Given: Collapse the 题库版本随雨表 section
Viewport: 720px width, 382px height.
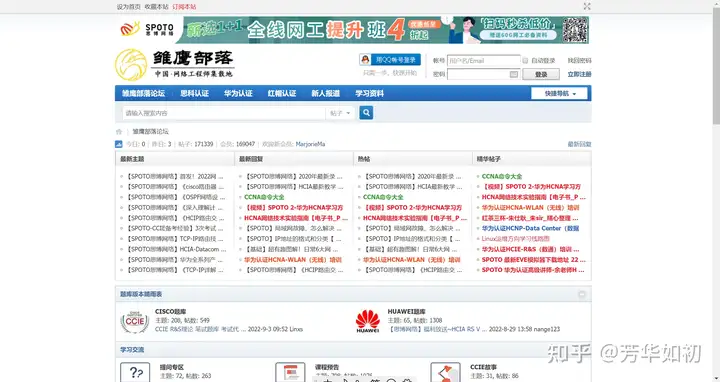Looking at the screenshot, I should (x=582, y=294).
